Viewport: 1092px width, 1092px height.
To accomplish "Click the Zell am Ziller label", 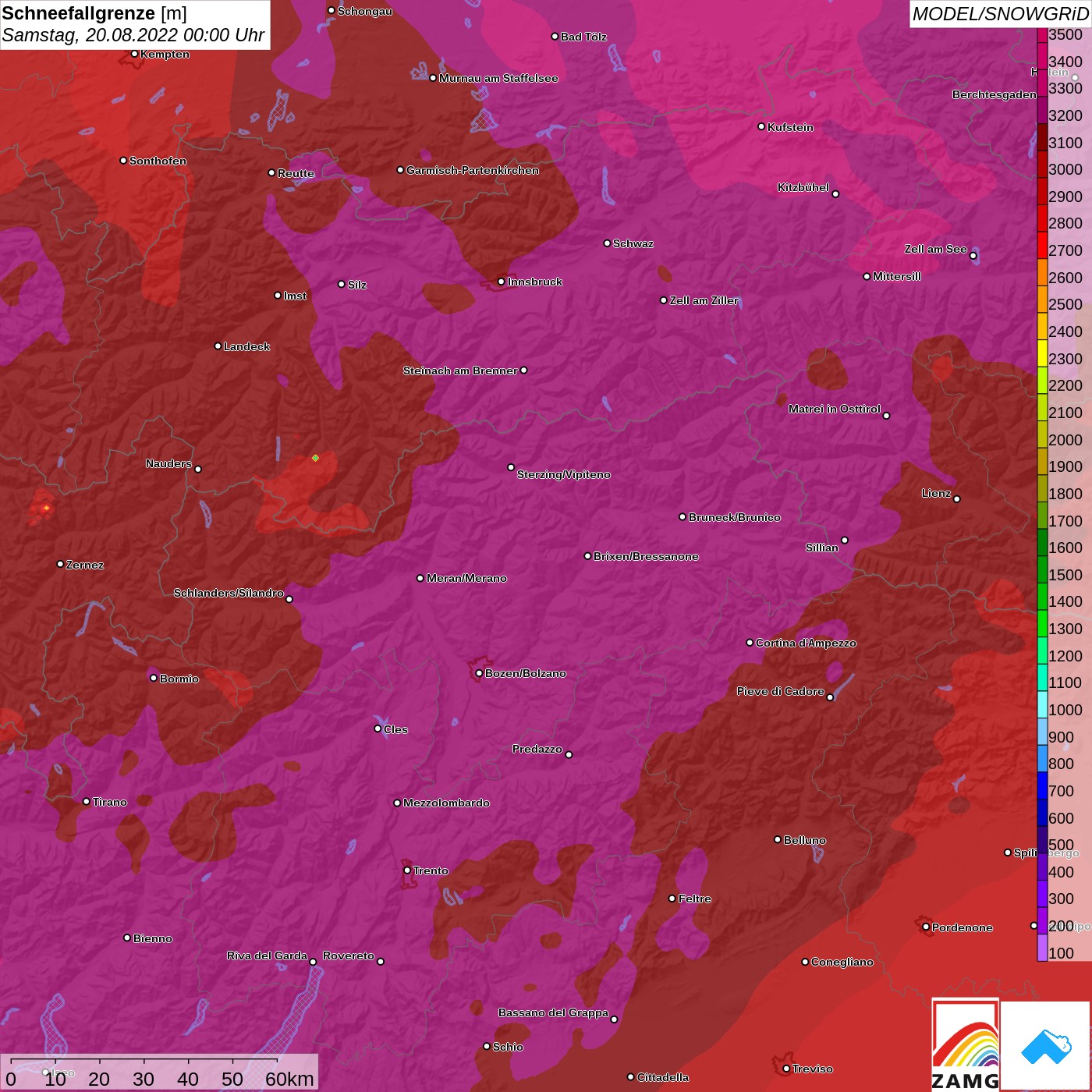I will 704,300.
